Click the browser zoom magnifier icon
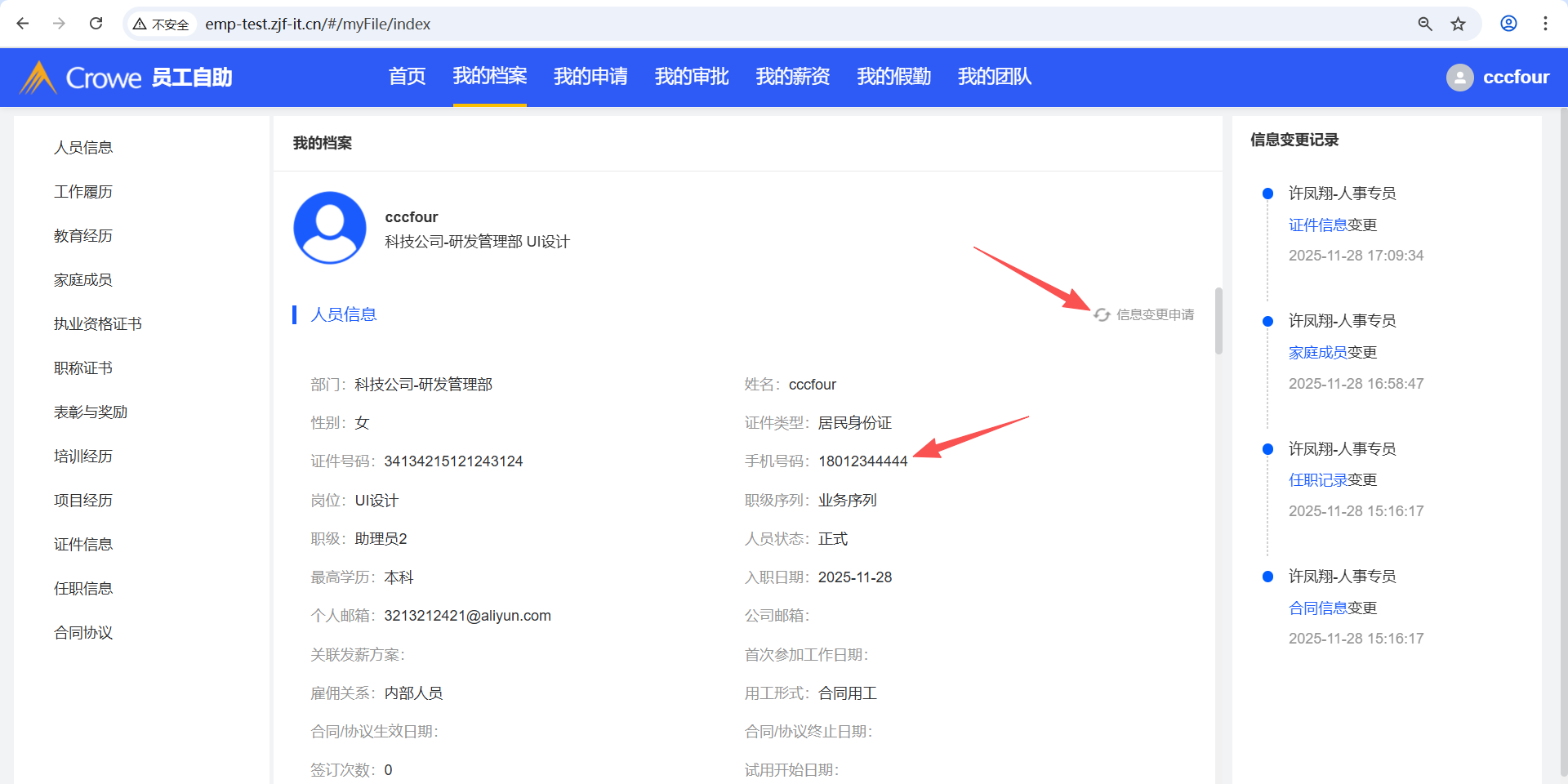Screen dimensions: 1568x784 [x=1425, y=24]
